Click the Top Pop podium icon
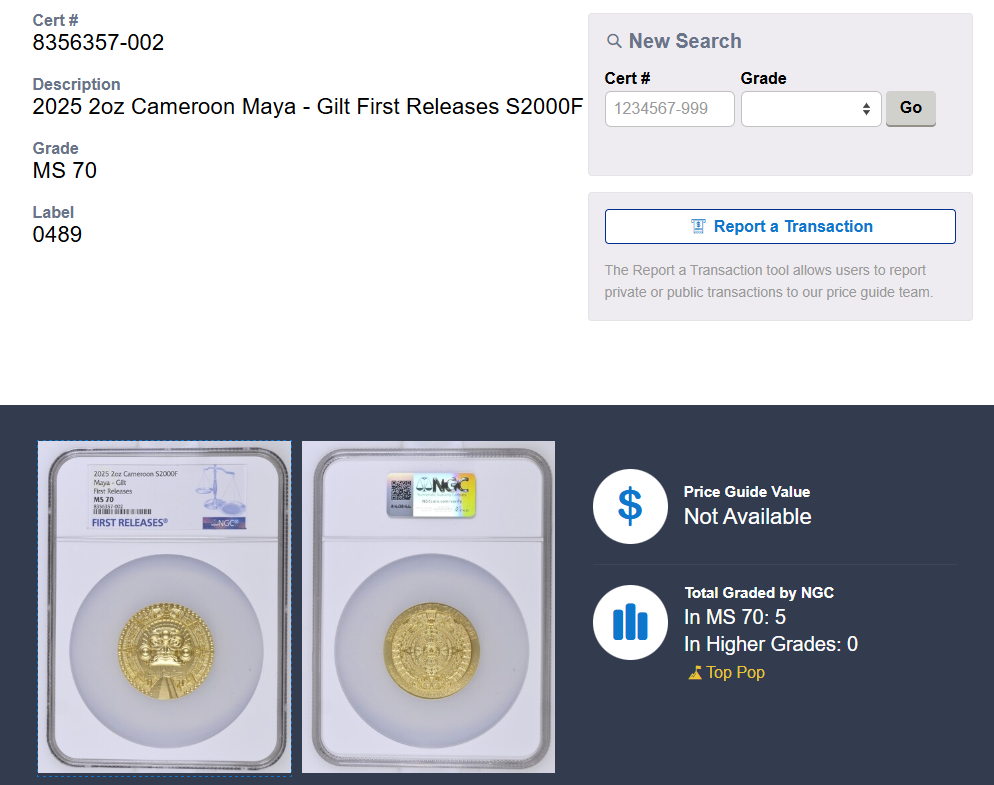994x785 pixels. click(695, 673)
